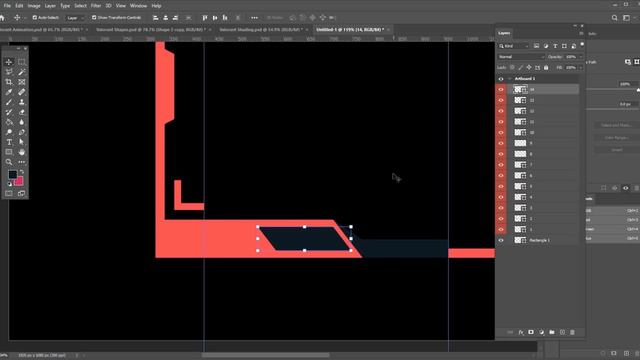Select the Rectangle shape tool
Screen dimensions: 640x360
[x=9, y=152]
